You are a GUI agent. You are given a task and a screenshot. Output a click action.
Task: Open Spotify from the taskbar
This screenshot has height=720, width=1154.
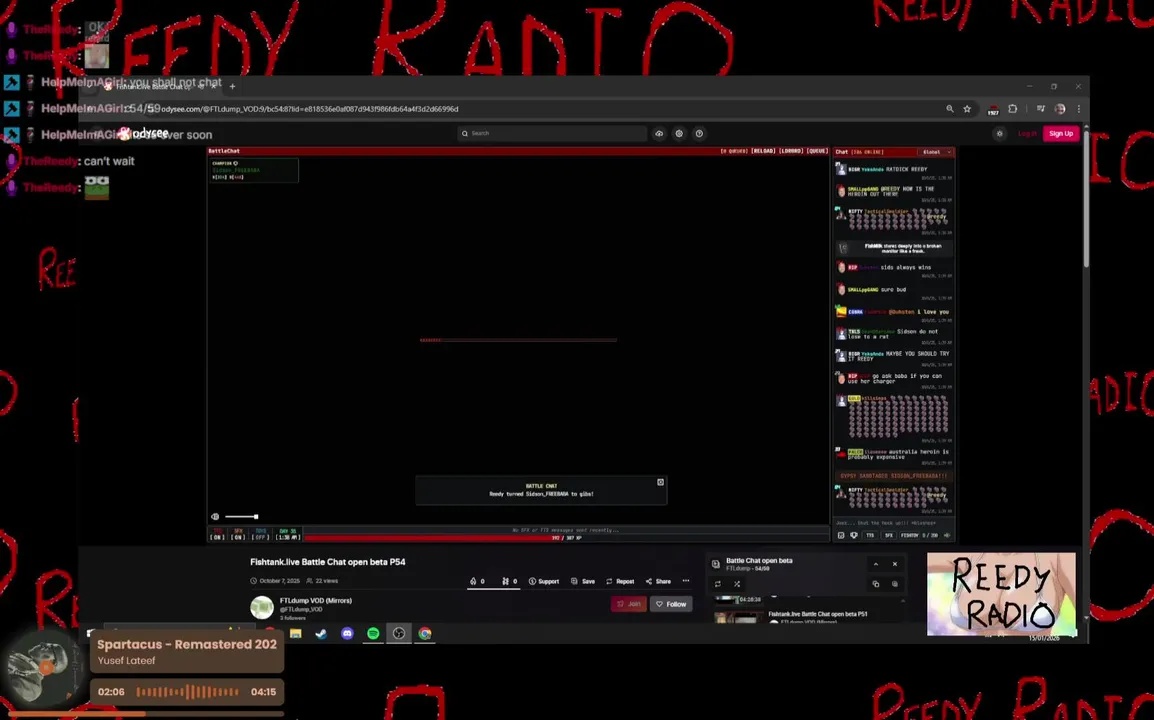pos(373,633)
